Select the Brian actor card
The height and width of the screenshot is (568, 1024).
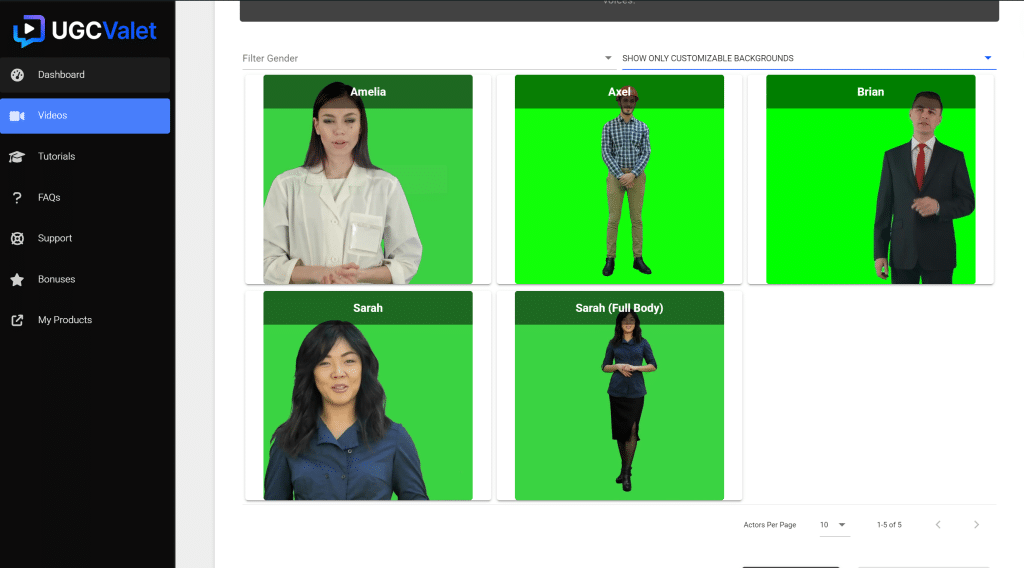[871, 180]
